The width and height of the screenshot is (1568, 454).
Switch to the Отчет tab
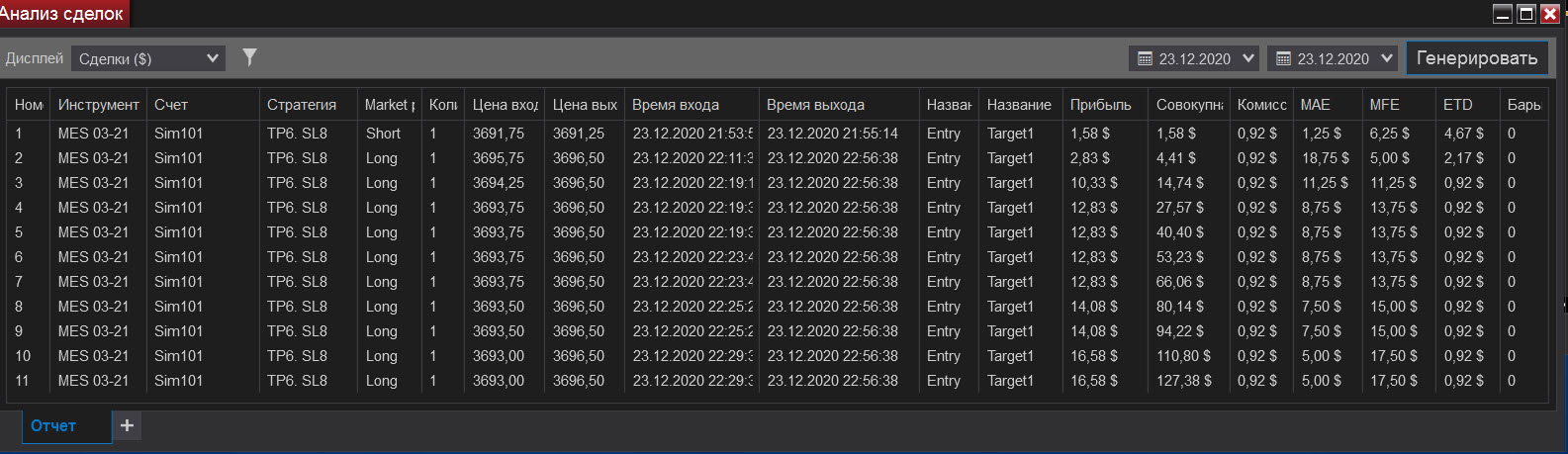click(x=53, y=426)
